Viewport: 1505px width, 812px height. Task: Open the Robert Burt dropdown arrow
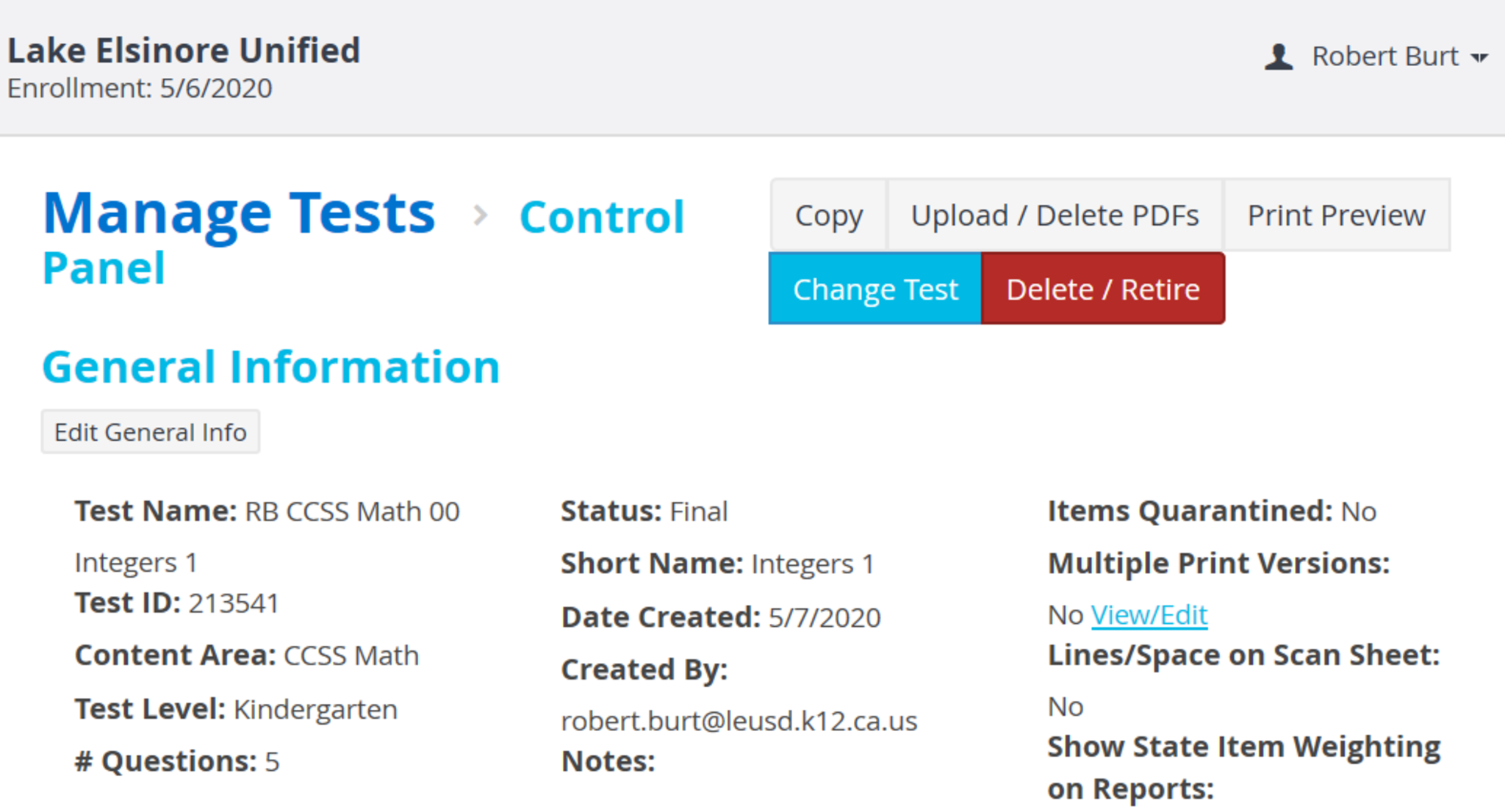point(1479,57)
